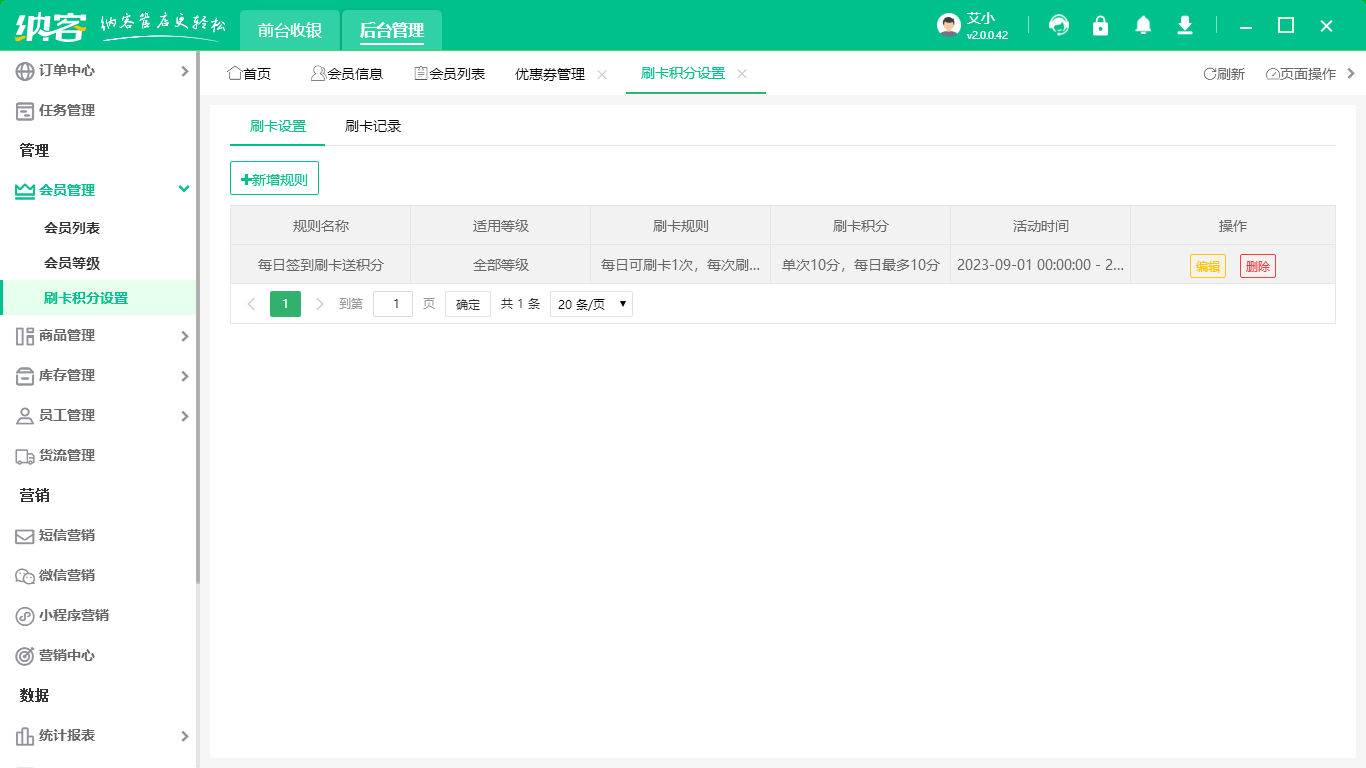Open customer service headset icon

click(1059, 25)
